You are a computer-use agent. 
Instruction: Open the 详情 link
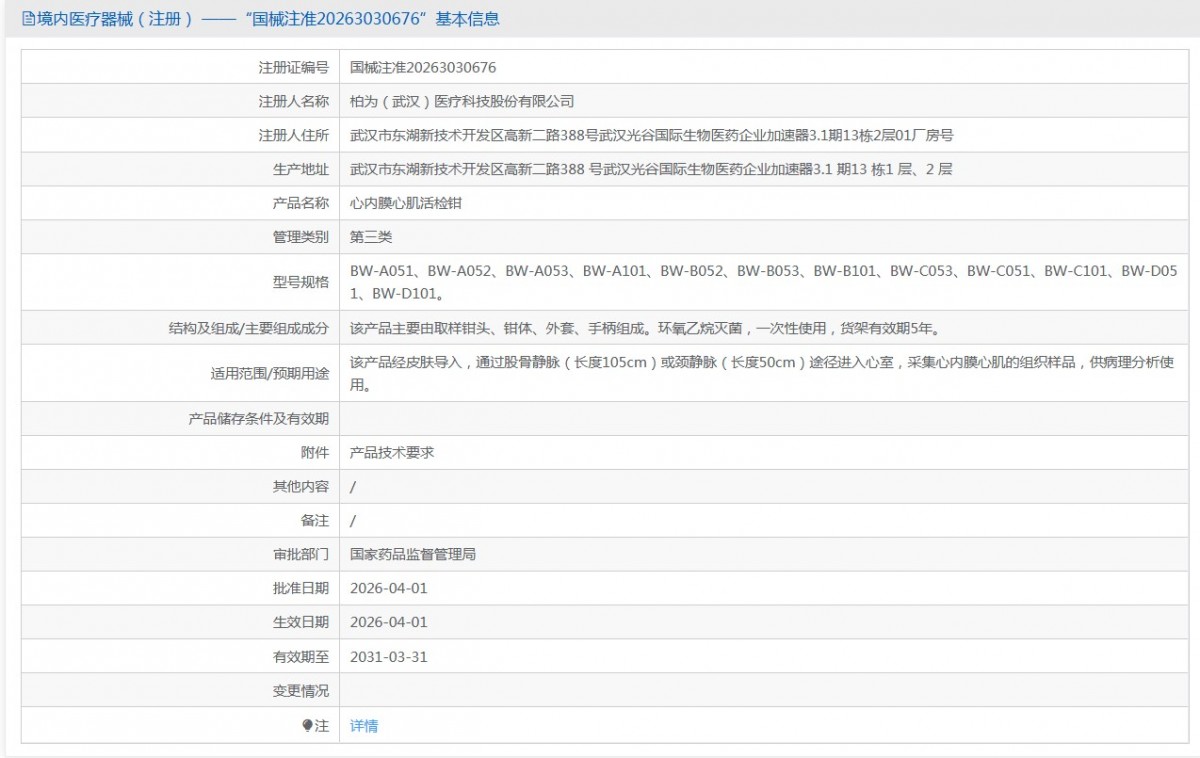point(364,726)
